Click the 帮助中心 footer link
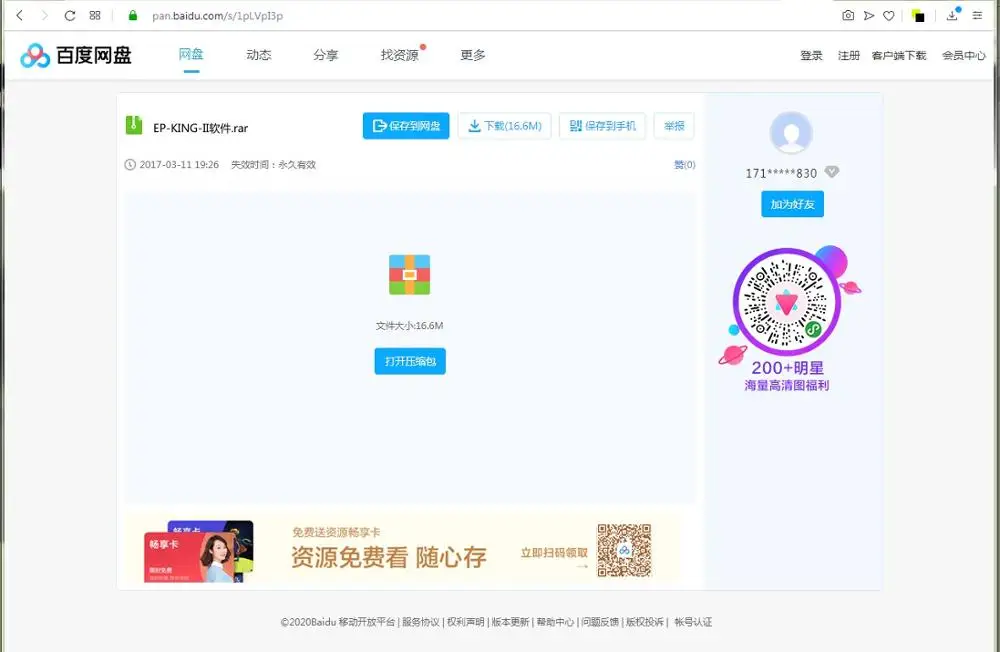The width and height of the screenshot is (1000, 652). click(x=555, y=622)
